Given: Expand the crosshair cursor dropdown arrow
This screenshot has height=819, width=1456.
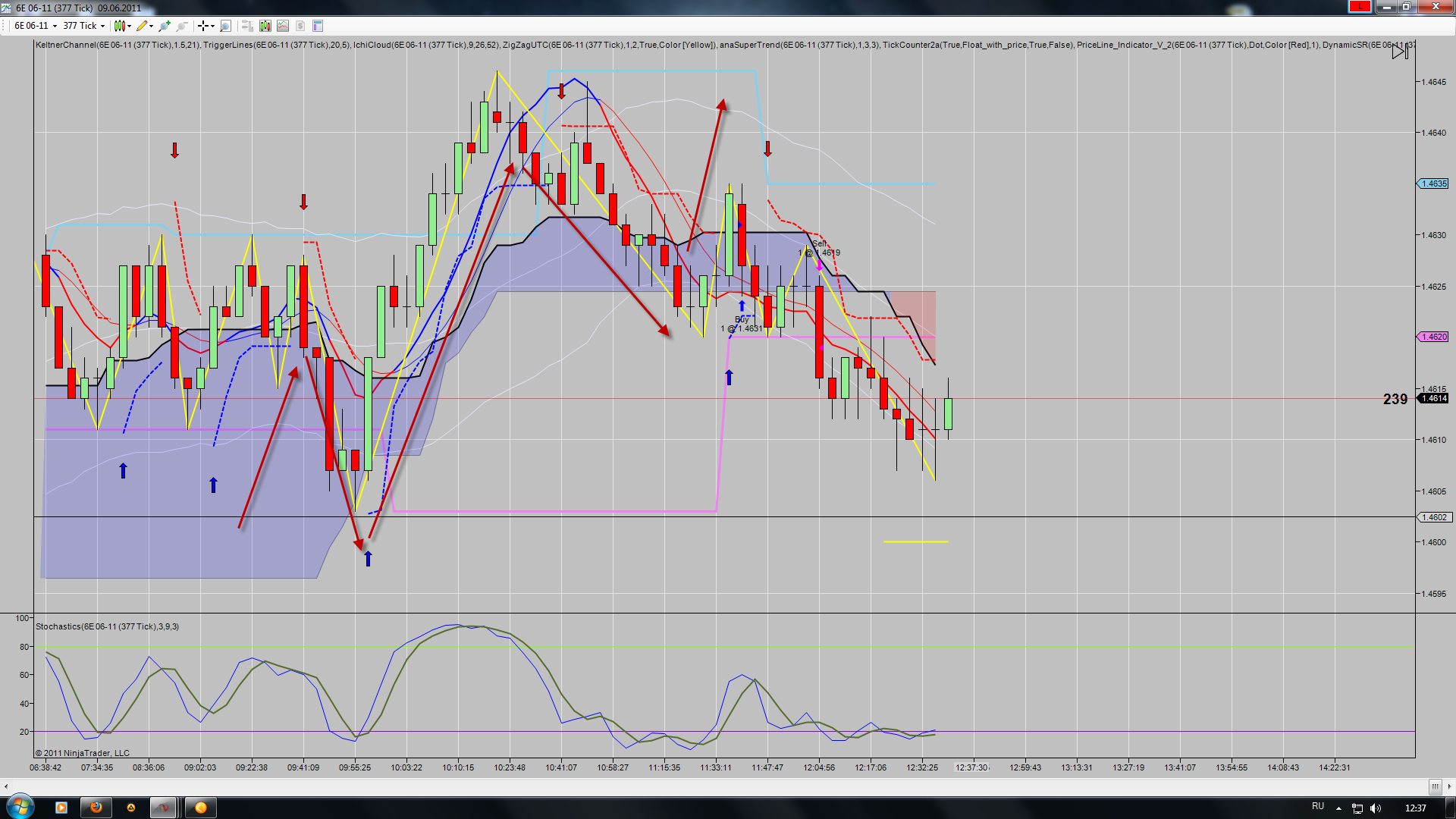Looking at the screenshot, I should (x=212, y=26).
